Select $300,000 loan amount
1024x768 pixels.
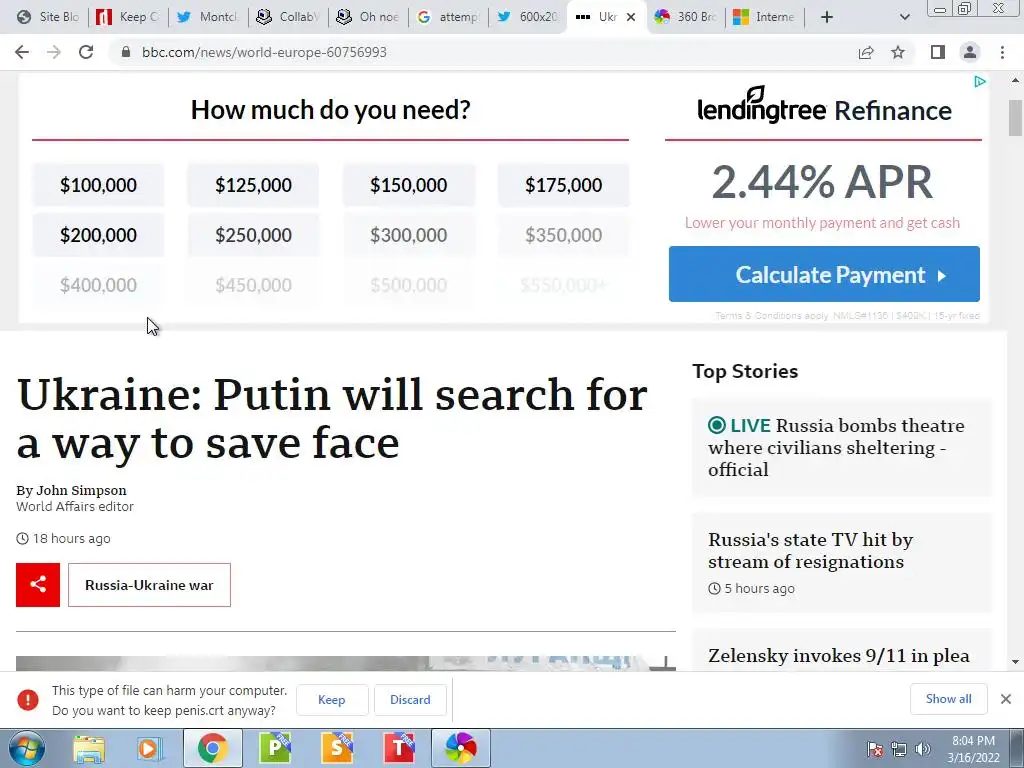click(x=409, y=235)
